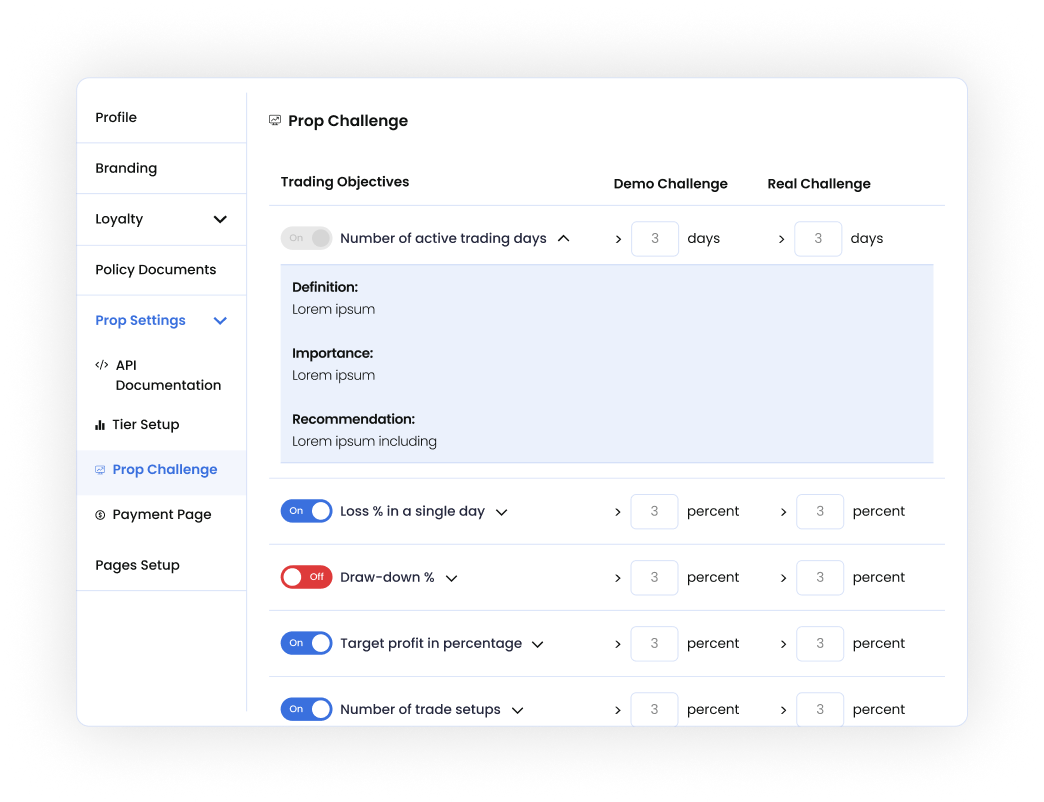
Task: Turn on the Draw-down % toggle
Action: pyautogui.click(x=306, y=577)
